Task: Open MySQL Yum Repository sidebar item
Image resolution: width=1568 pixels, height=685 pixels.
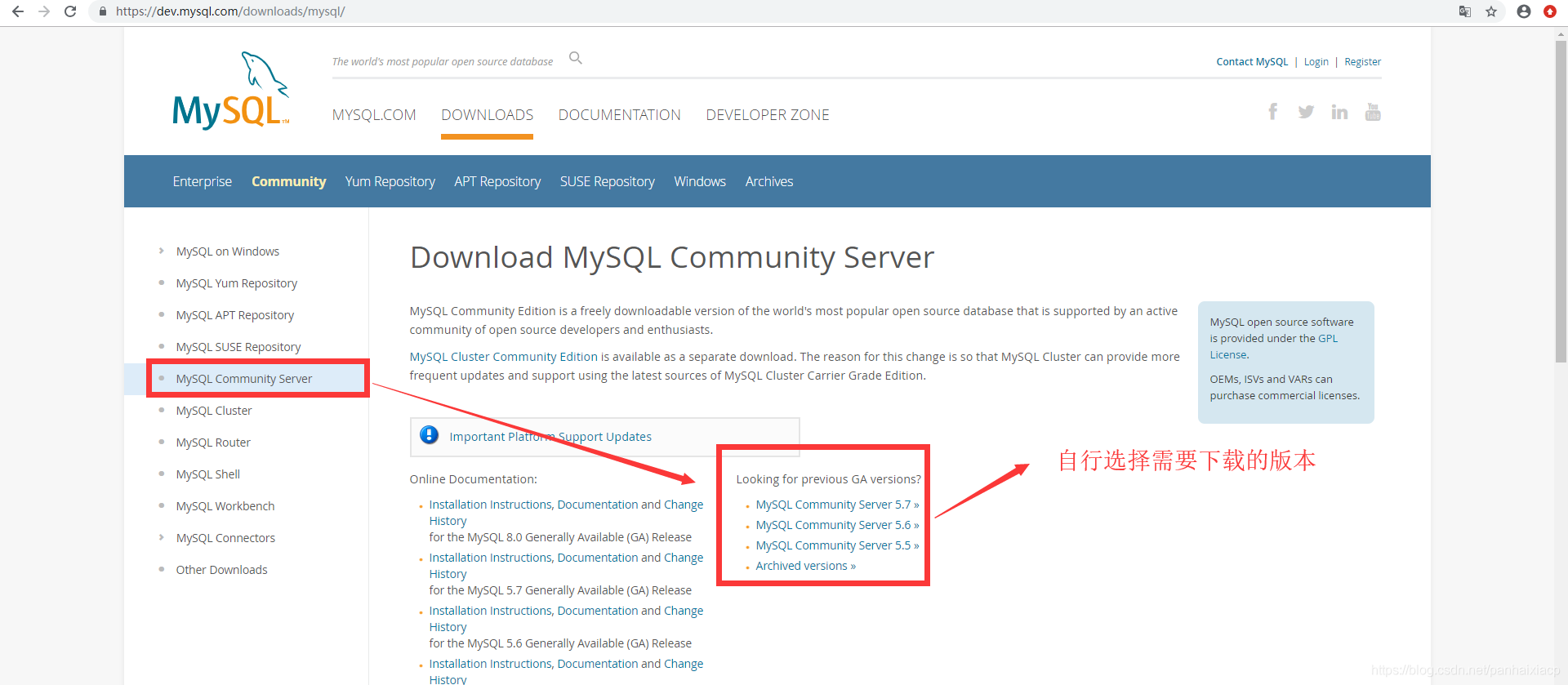Action: 236,283
